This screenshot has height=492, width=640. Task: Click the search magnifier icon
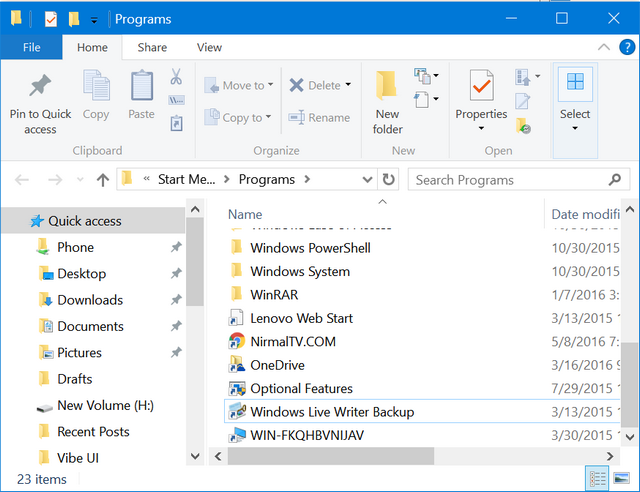(x=614, y=179)
